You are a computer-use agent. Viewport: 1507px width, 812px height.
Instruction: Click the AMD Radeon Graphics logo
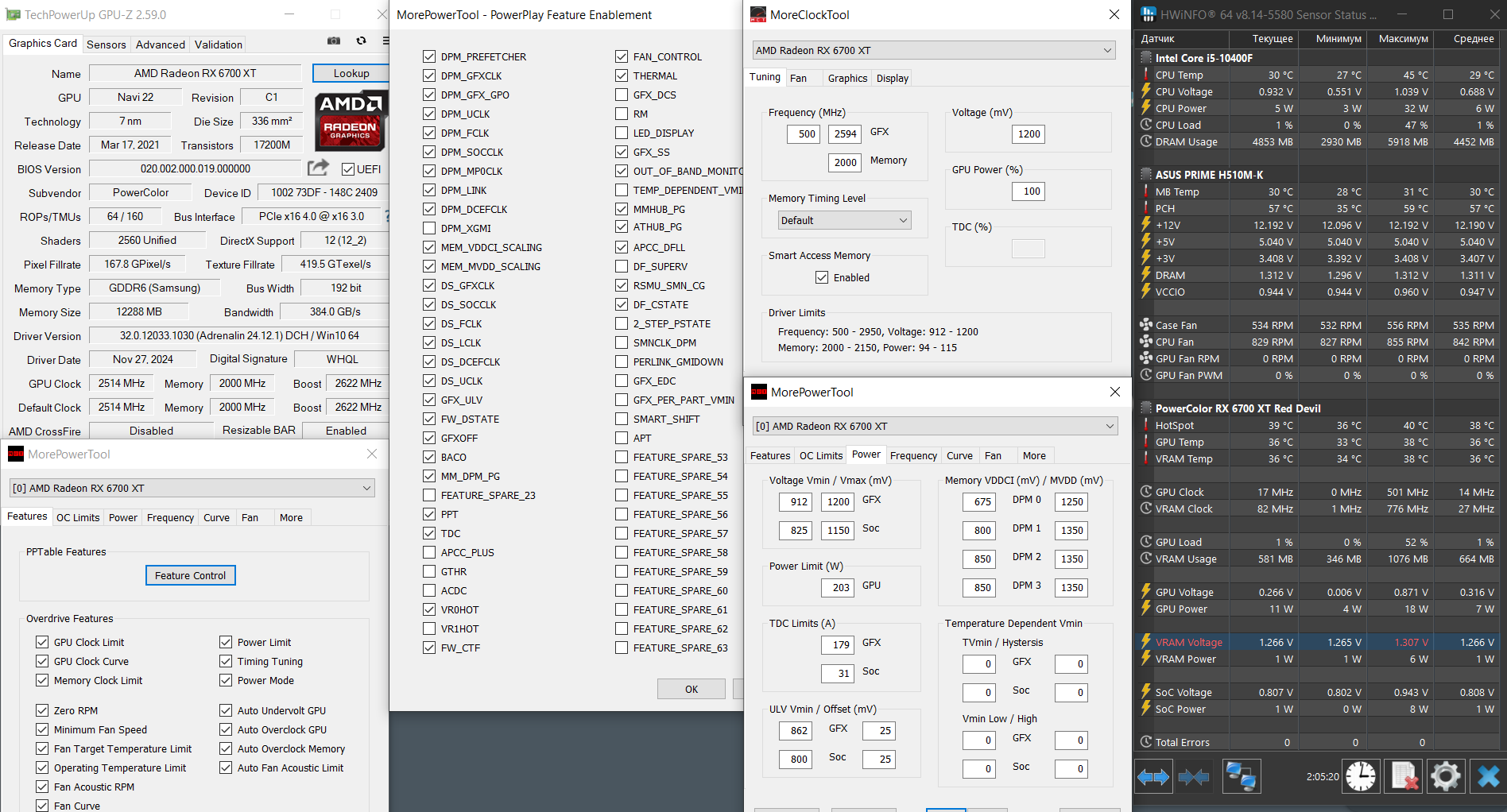click(x=351, y=121)
